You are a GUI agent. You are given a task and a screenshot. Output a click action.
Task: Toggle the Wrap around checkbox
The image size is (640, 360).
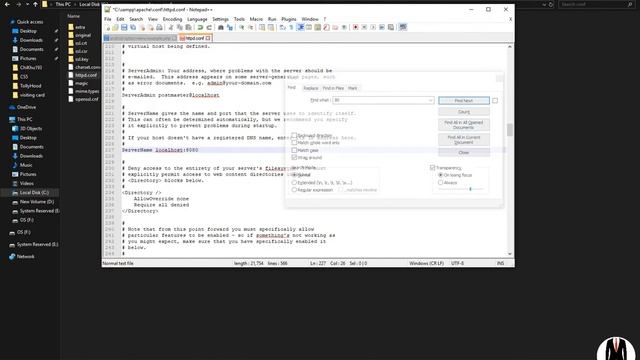[294, 158]
